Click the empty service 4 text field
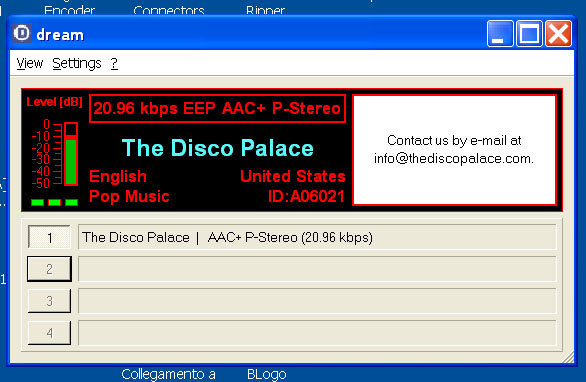This screenshot has height=382, width=586. point(317,332)
